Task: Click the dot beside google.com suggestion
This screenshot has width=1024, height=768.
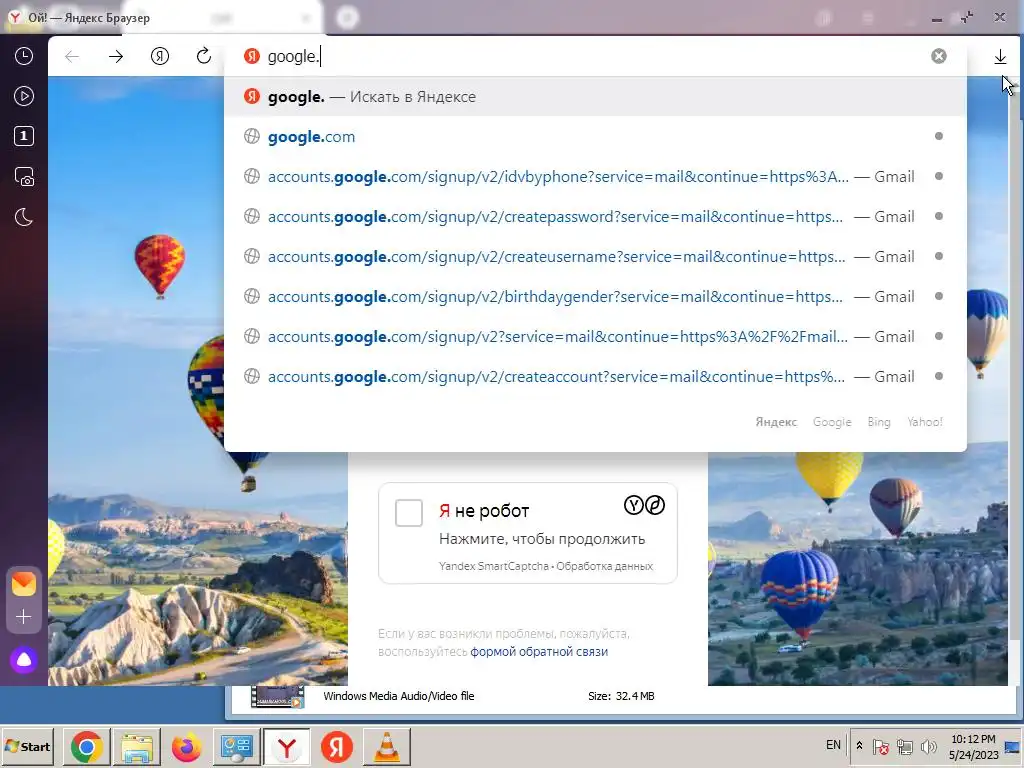Action: [x=938, y=136]
